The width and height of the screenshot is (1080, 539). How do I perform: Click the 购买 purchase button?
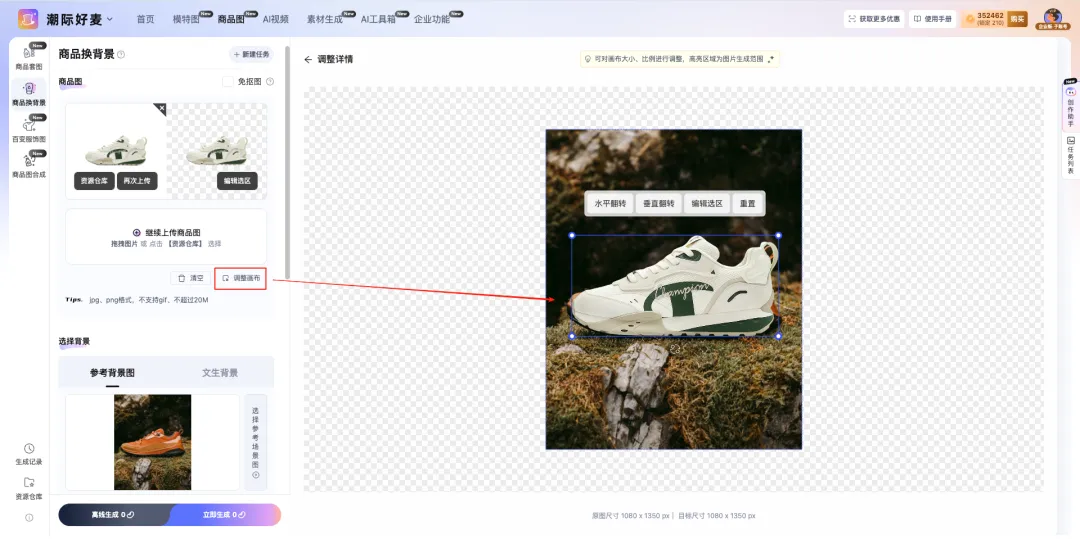pos(1017,19)
